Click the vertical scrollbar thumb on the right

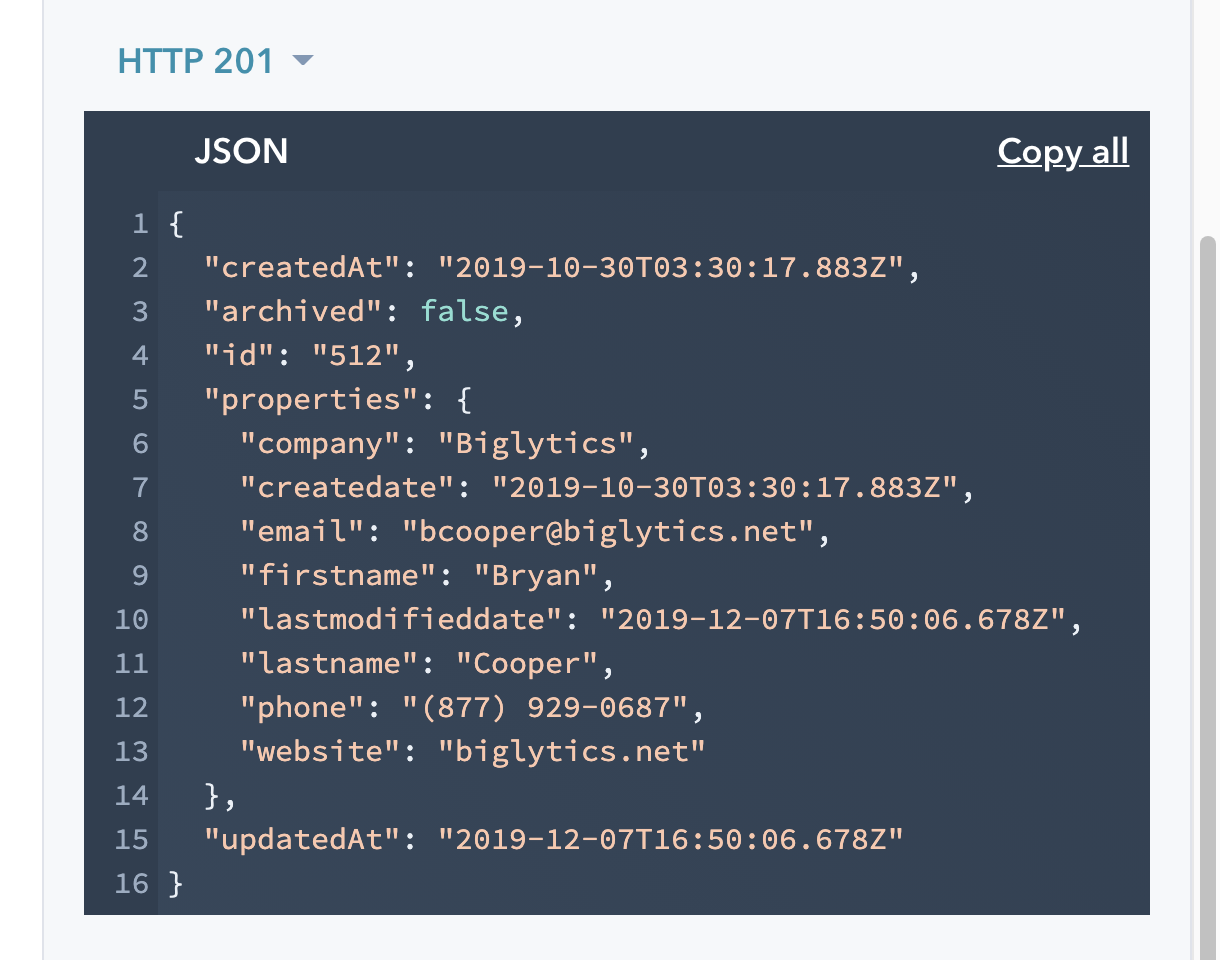click(1207, 590)
